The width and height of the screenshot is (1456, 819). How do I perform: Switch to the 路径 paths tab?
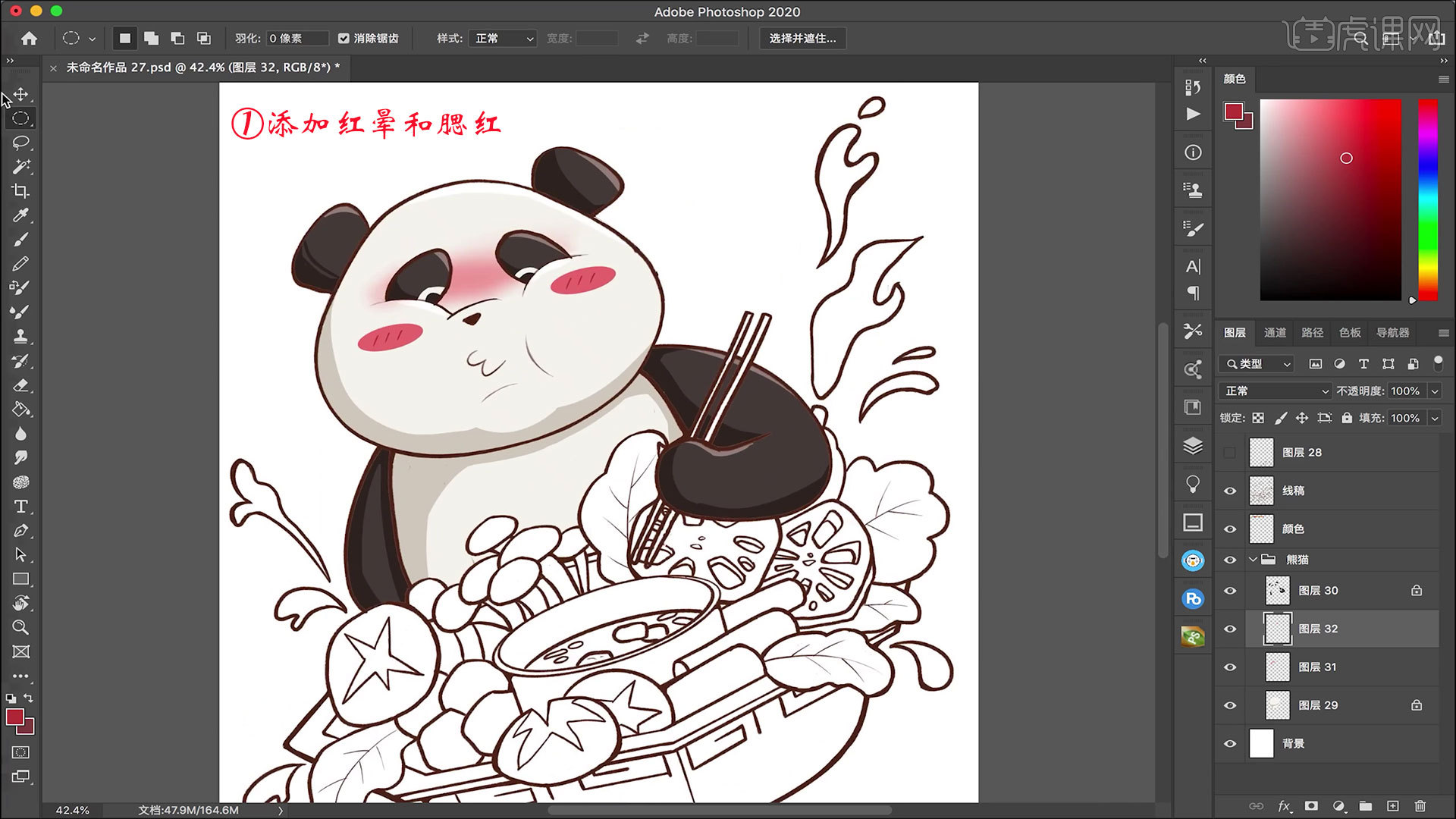(1312, 332)
